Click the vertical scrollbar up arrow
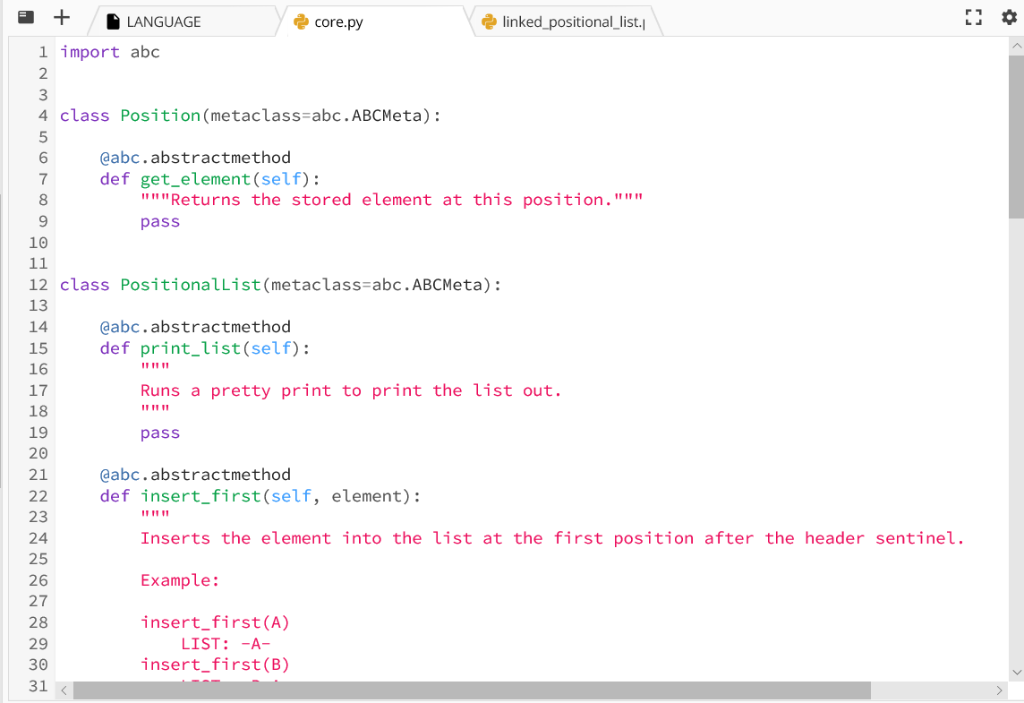1024x703 pixels. click(1016, 44)
